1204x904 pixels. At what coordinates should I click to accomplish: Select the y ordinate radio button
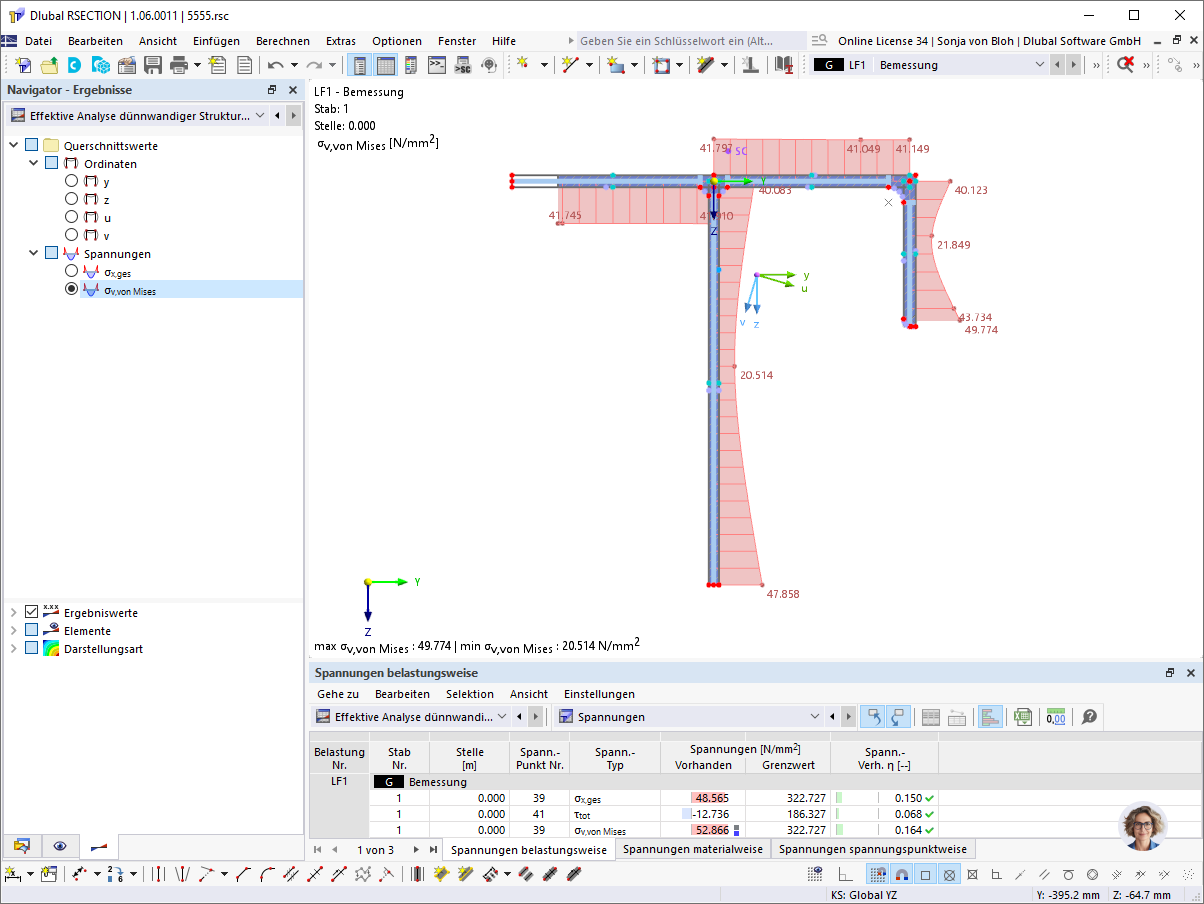point(71,181)
